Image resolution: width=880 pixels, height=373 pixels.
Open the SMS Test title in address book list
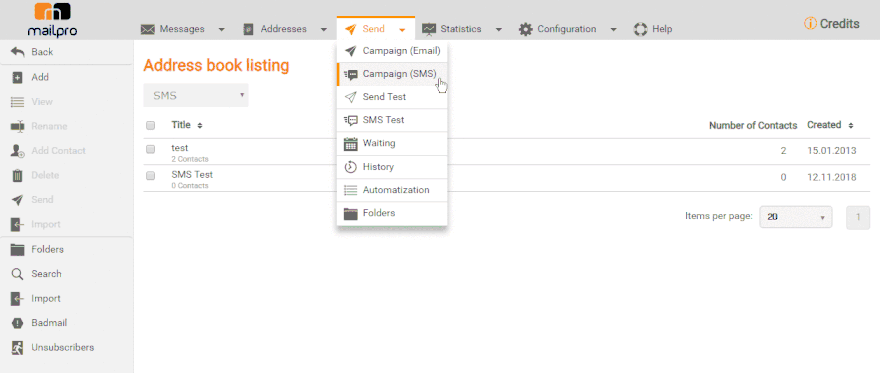coord(192,174)
